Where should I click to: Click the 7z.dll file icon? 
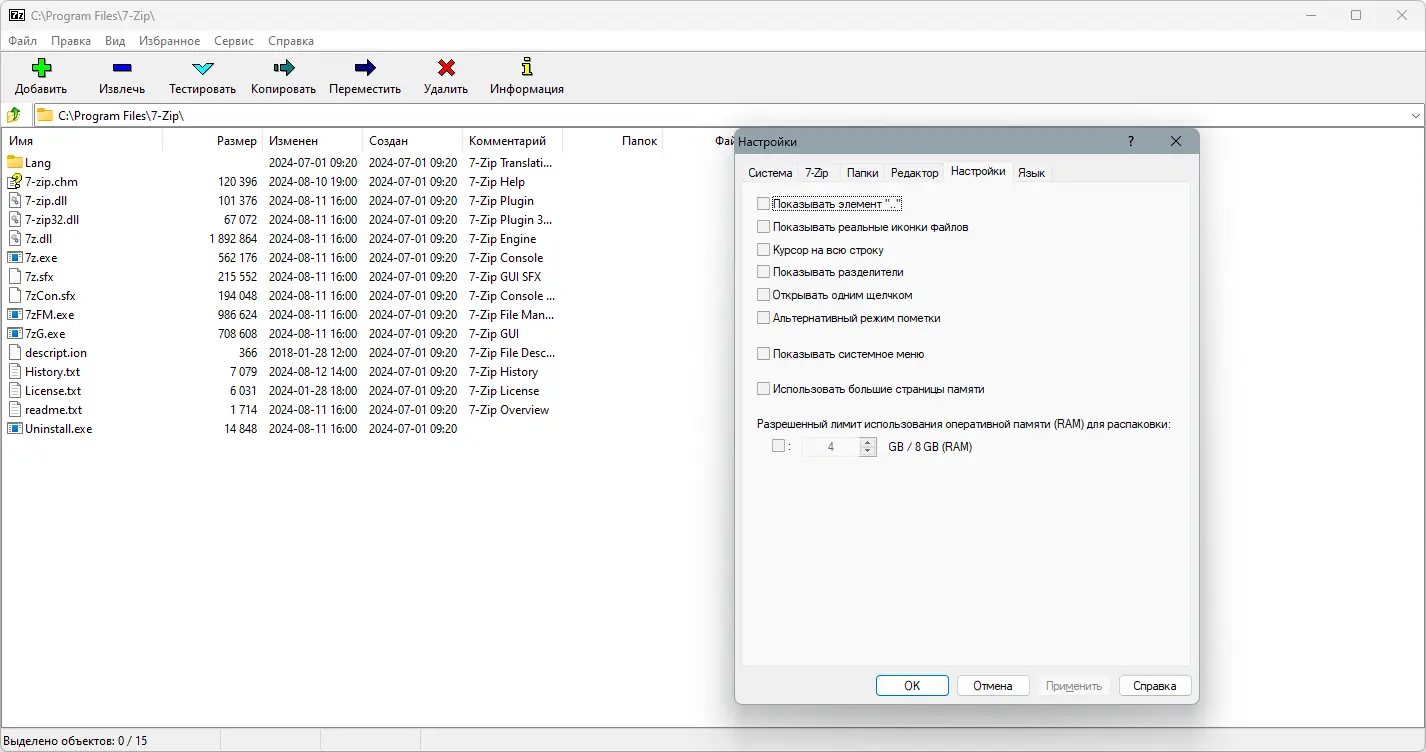[15, 238]
